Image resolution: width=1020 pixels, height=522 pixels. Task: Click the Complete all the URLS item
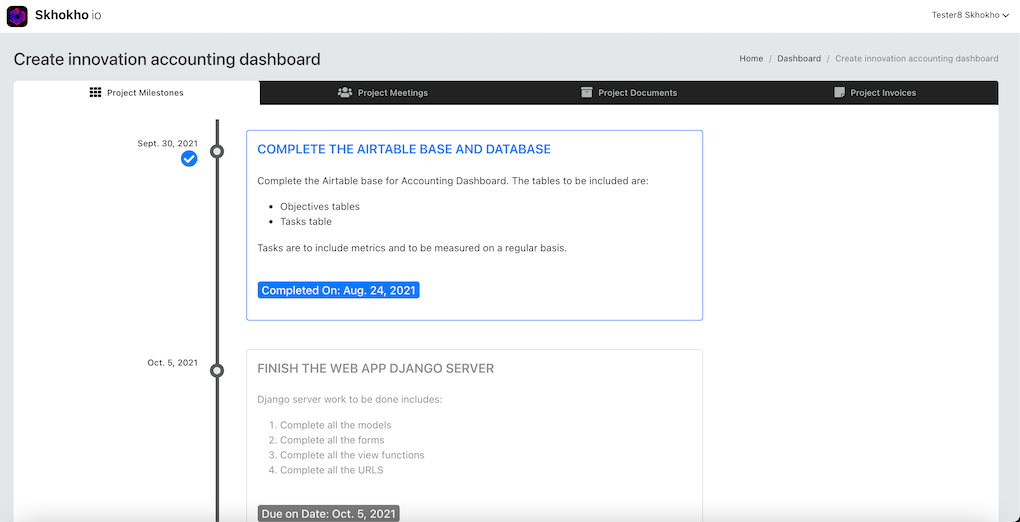pos(332,470)
